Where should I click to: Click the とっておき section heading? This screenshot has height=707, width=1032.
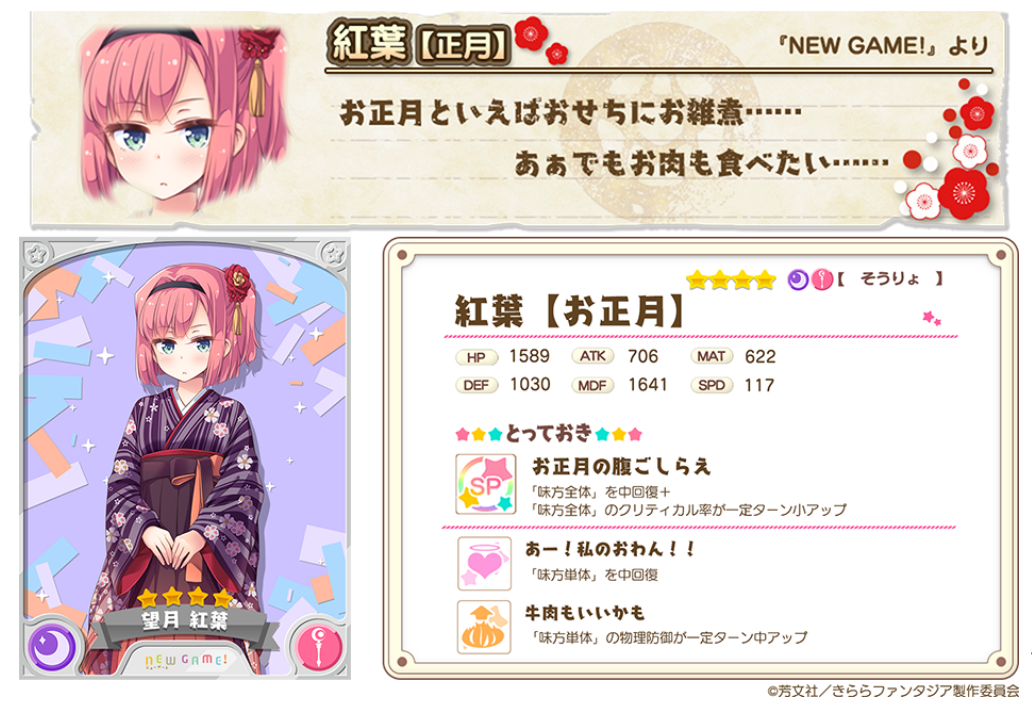pos(549,433)
